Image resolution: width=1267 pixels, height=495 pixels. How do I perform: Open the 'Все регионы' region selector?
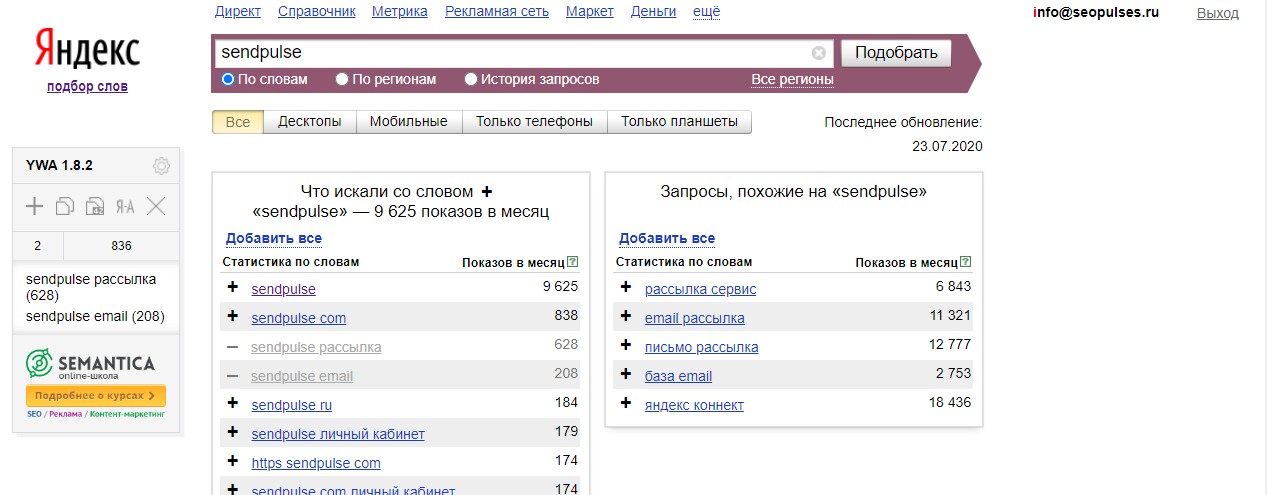tap(793, 79)
